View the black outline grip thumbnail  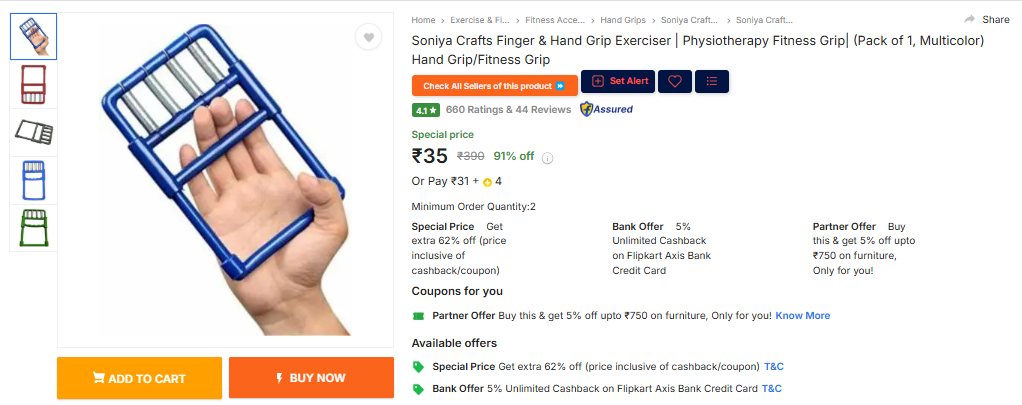tap(33, 132)
